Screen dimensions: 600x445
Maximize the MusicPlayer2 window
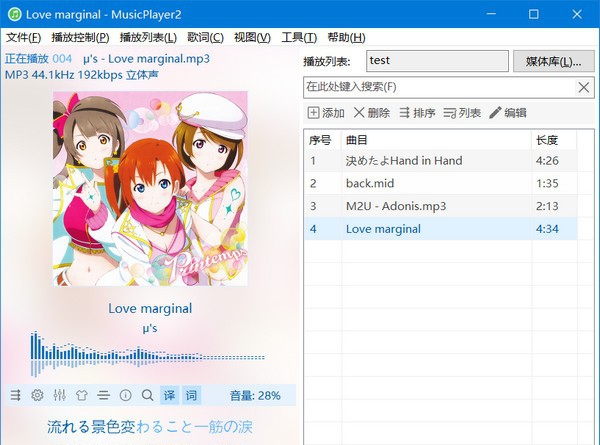(533, 14)
